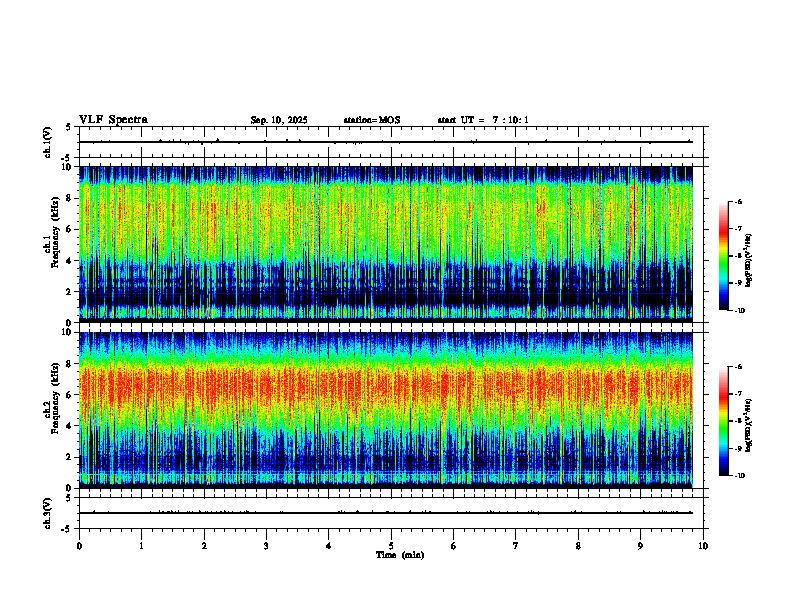Click inside the ch.1 spectrogram panel
This screenshot has width=792, height=612.
(385, 244)
